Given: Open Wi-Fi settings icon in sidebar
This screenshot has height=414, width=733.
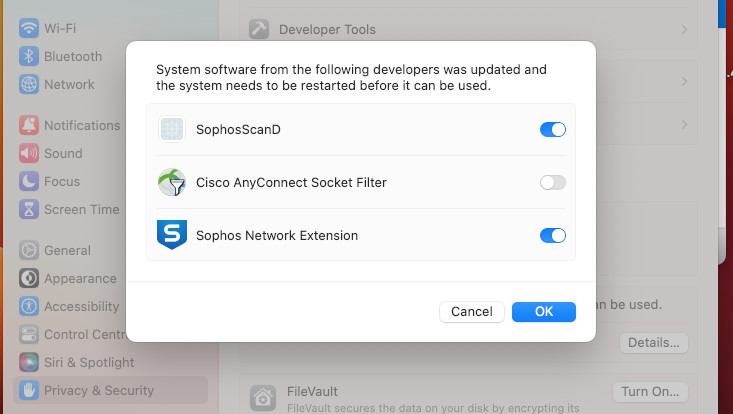Looking at the screenshot, I should pos(29,28).
